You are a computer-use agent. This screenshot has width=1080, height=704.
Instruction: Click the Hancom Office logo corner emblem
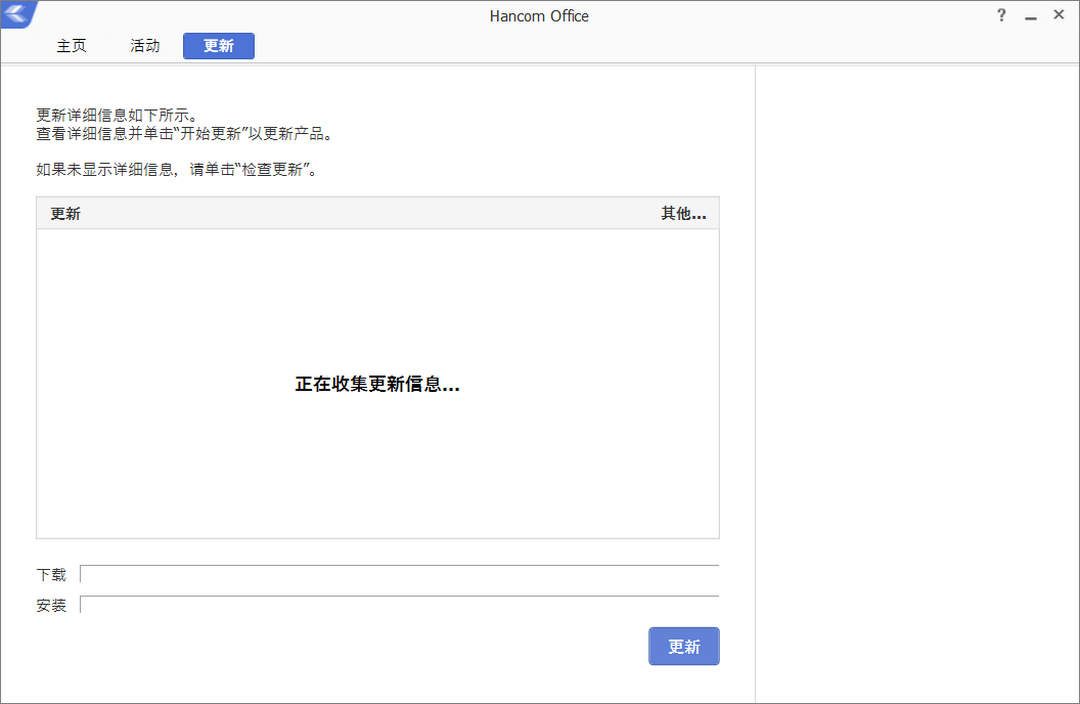pyautogui.click(x=16, y=14)
